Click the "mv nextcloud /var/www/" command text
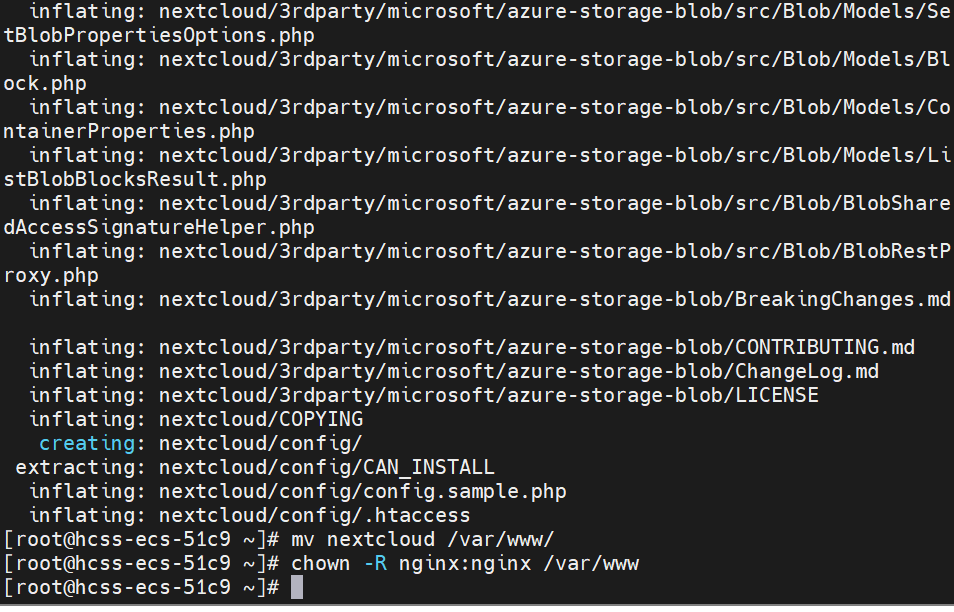 pos(422,540)
